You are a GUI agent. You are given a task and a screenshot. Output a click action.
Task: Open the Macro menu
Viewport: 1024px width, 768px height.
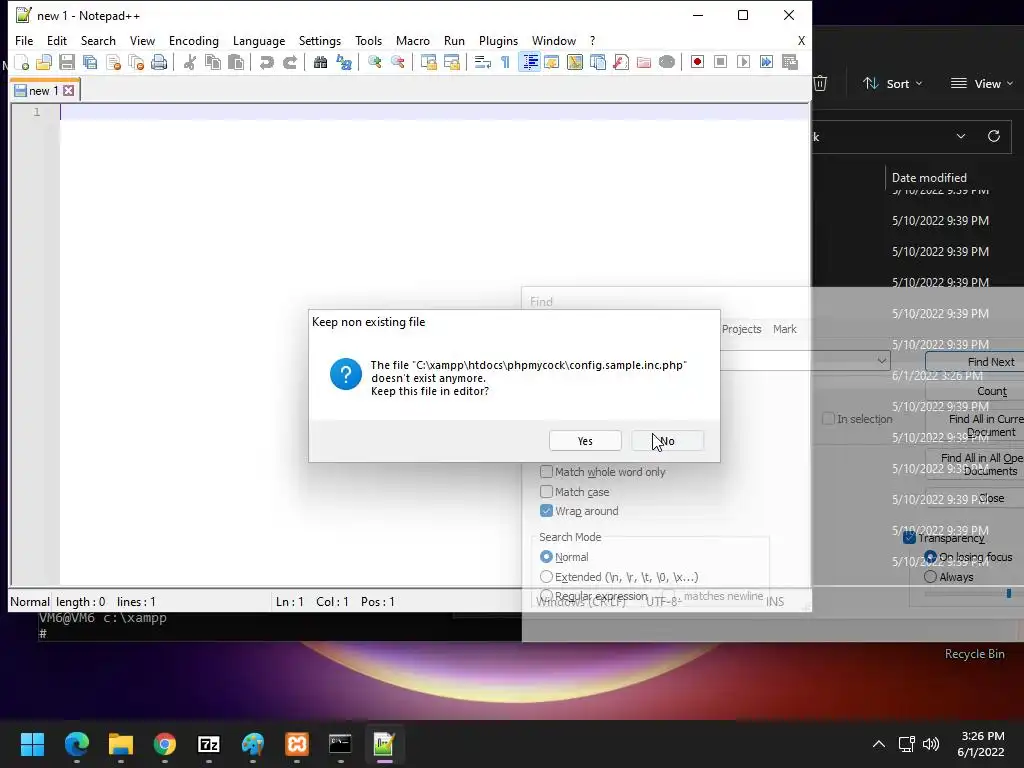pyautogui.click(x=413, y=40)
